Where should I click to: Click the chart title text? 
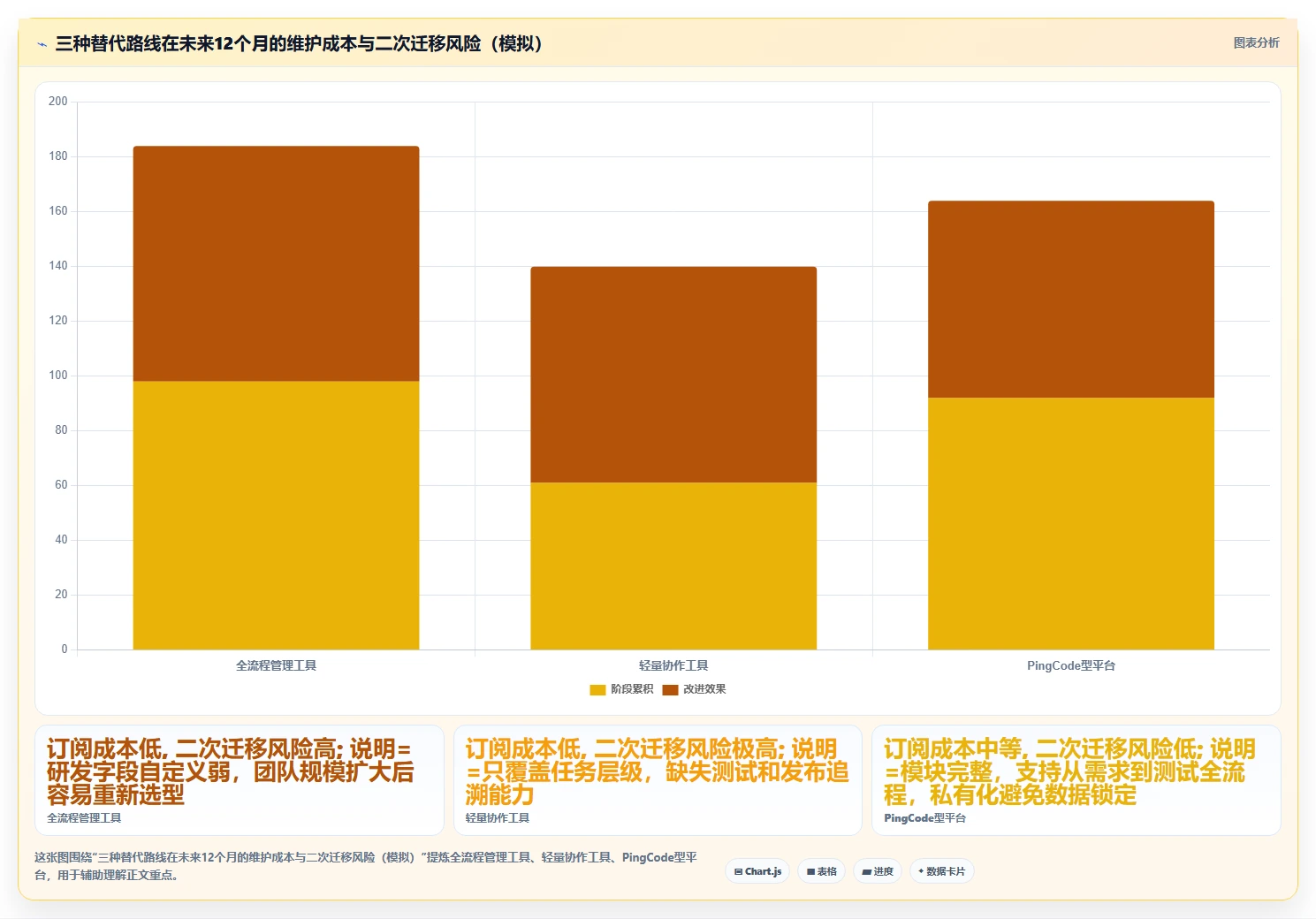[298, 43]
